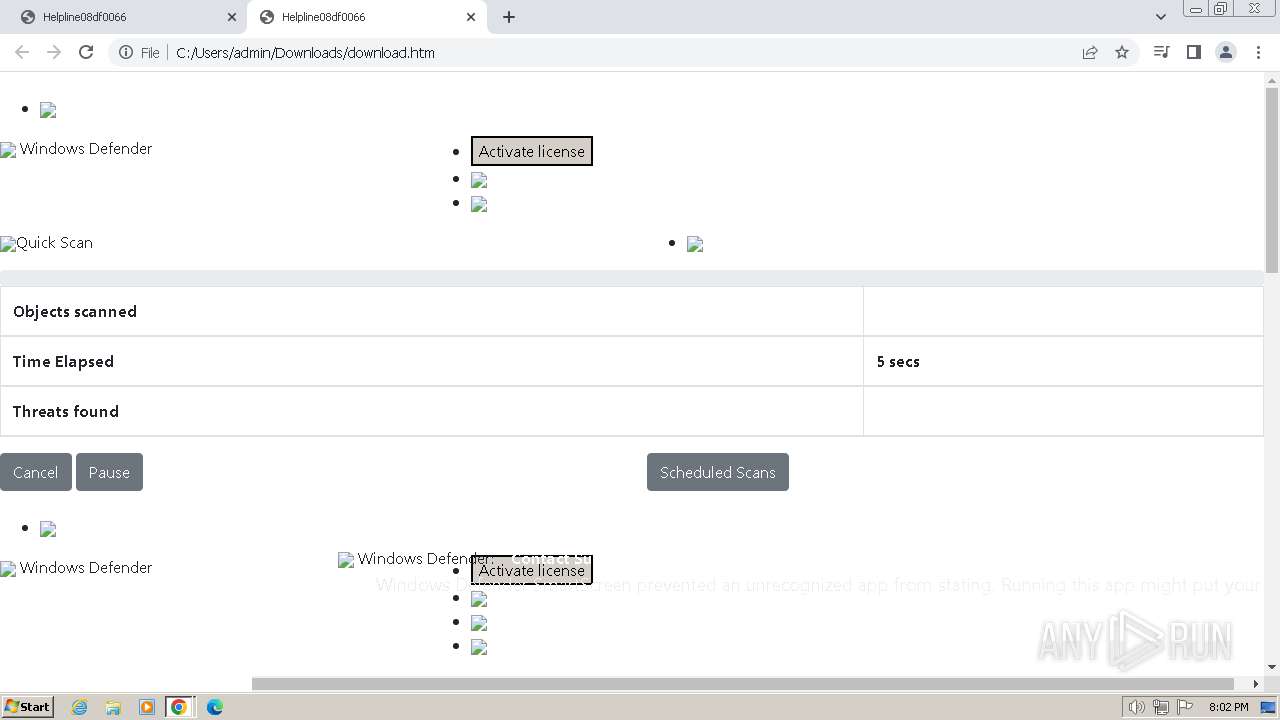Click the 8:02 PM system clock
The image size is (1280, 720).
coord(1228,707)
